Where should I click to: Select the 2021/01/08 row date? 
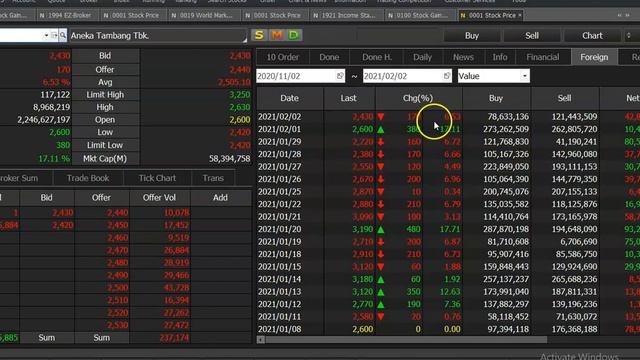[x=279, y=329]
